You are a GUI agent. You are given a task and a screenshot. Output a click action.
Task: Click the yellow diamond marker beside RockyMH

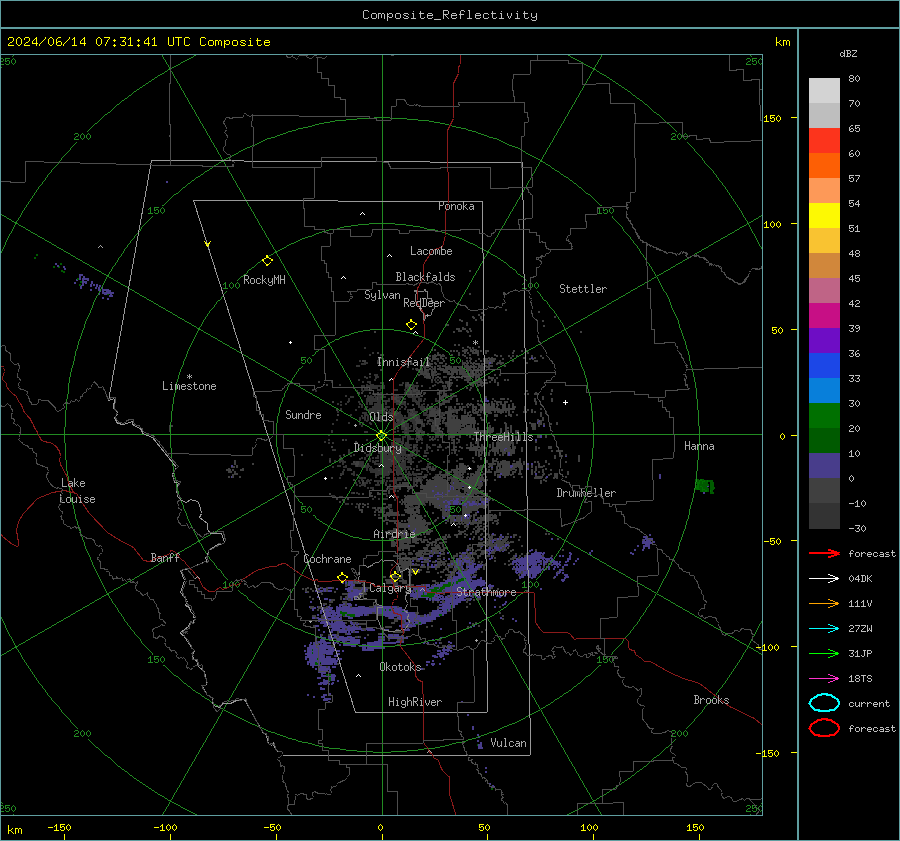pos(267,261)
